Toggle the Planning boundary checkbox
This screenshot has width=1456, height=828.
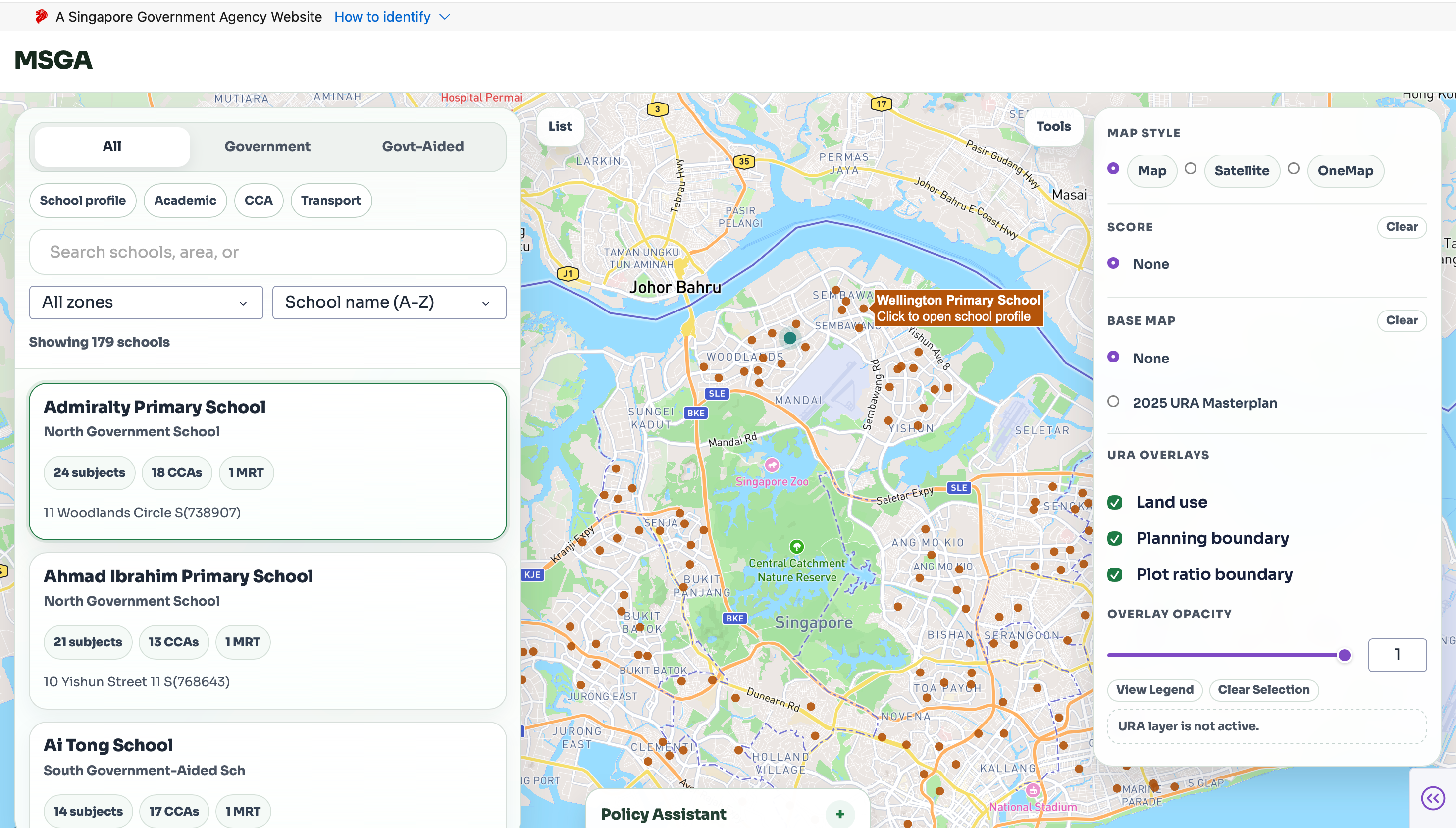[1115, 539]
